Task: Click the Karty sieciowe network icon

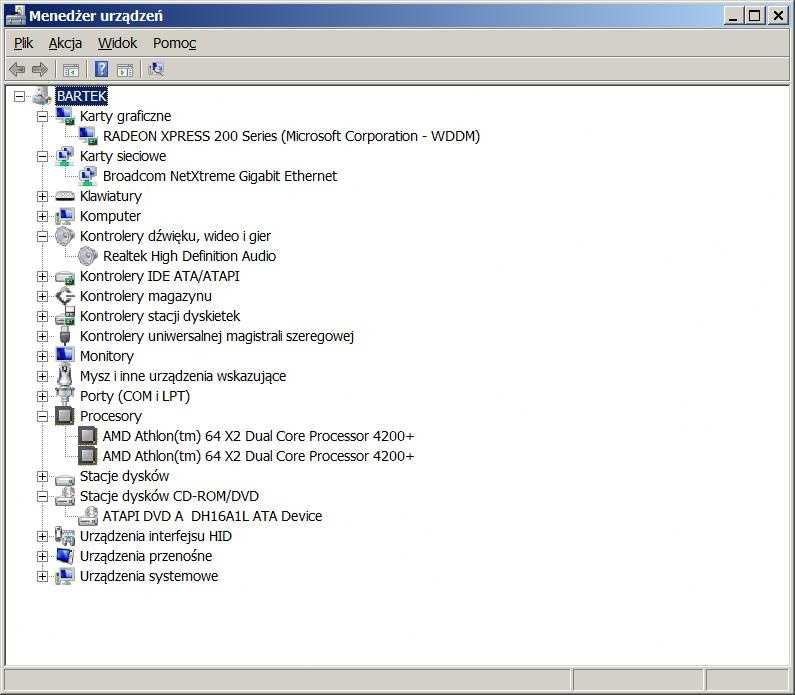Action: (x=65, y=156)
